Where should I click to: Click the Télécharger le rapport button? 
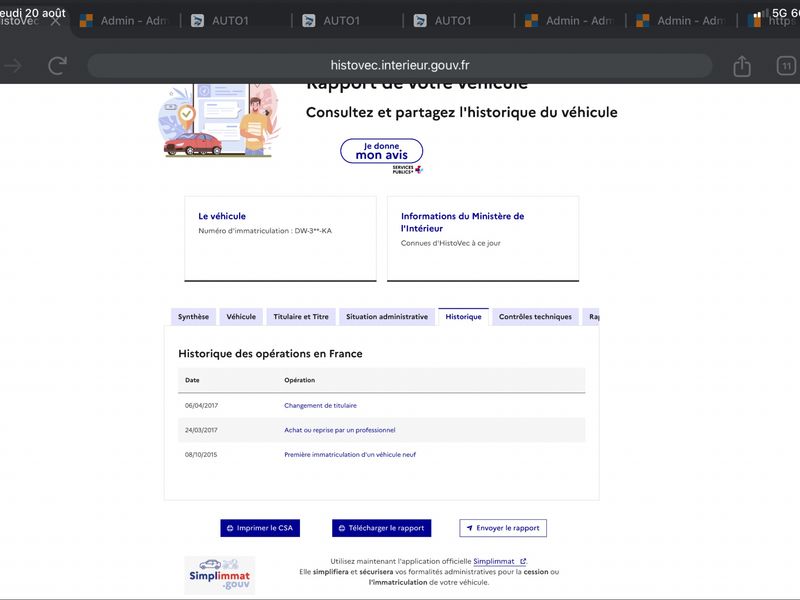(382, 528)
